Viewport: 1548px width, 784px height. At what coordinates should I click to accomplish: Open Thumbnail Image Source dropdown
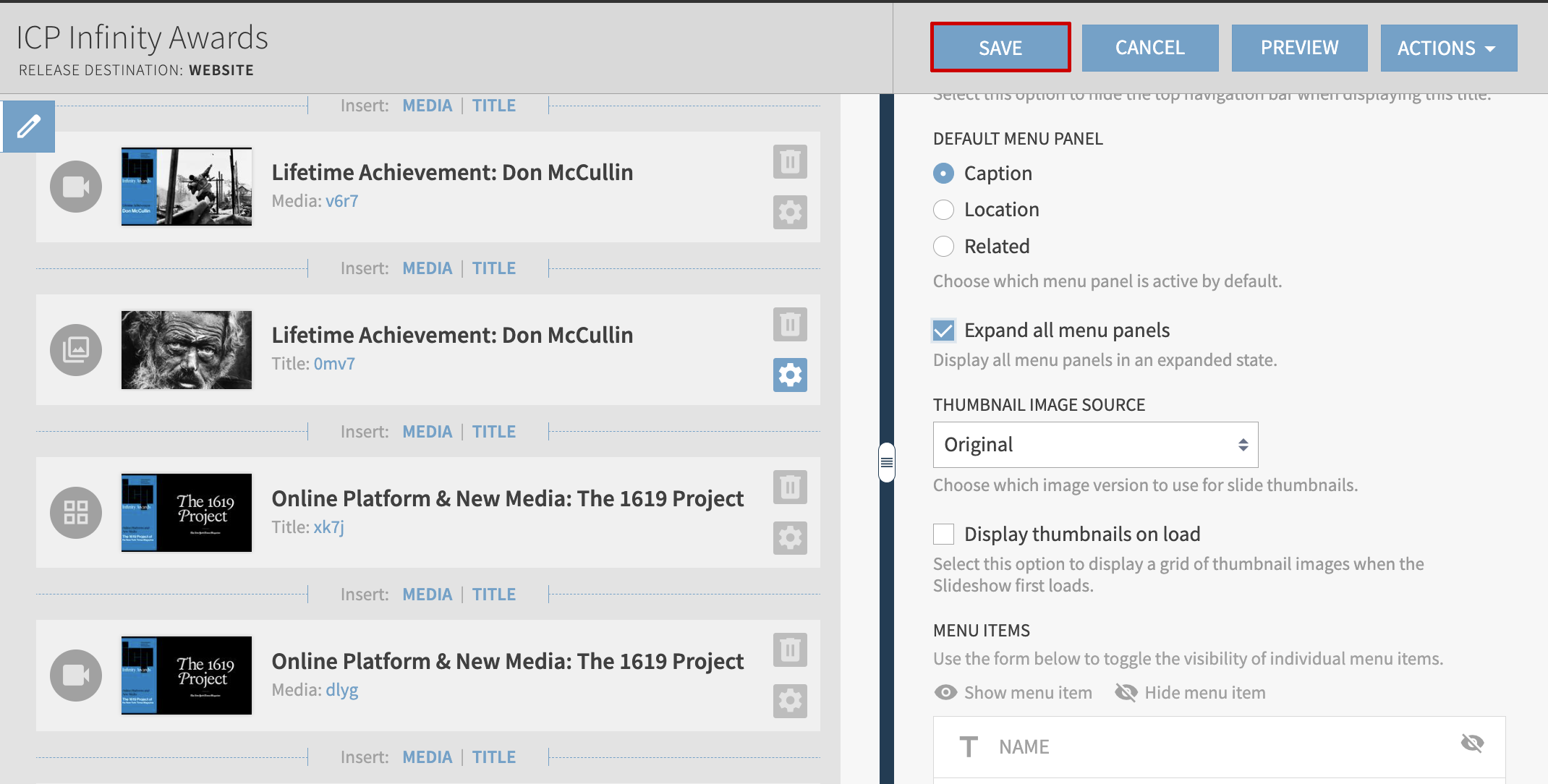click(x=1095, y=445)
